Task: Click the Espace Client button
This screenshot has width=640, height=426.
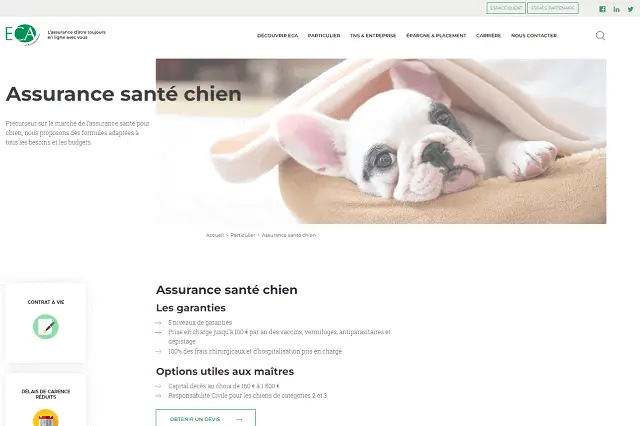Action: tap(506, 8)
